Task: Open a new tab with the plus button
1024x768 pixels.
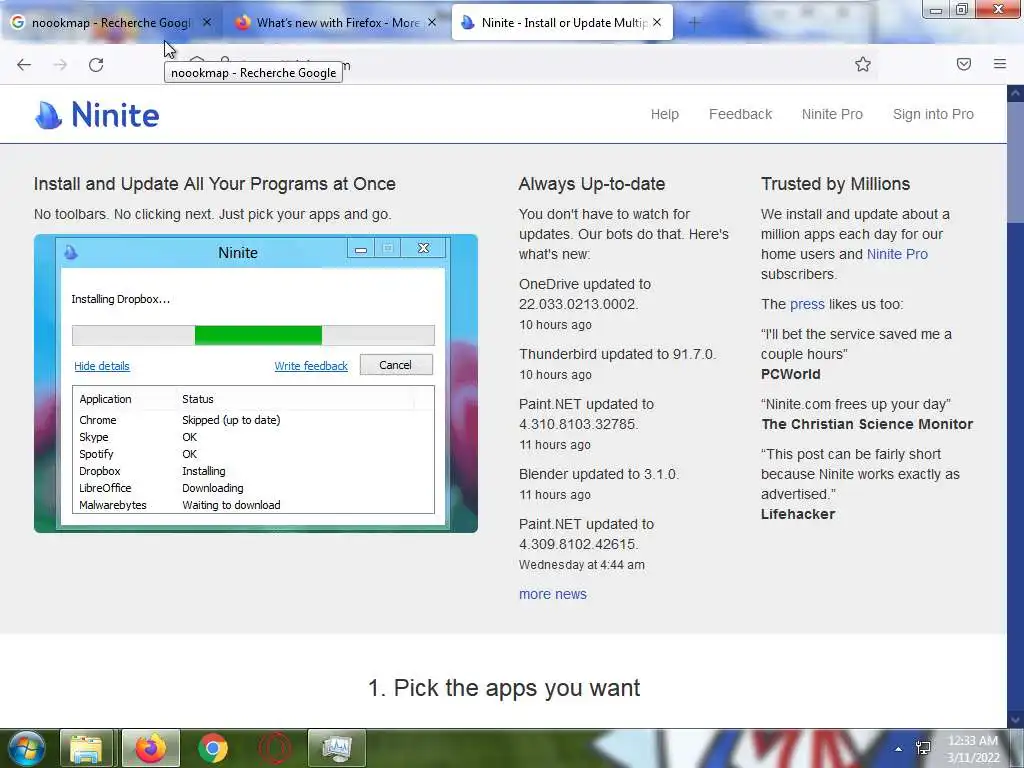Action: click(x=694, y=23)
